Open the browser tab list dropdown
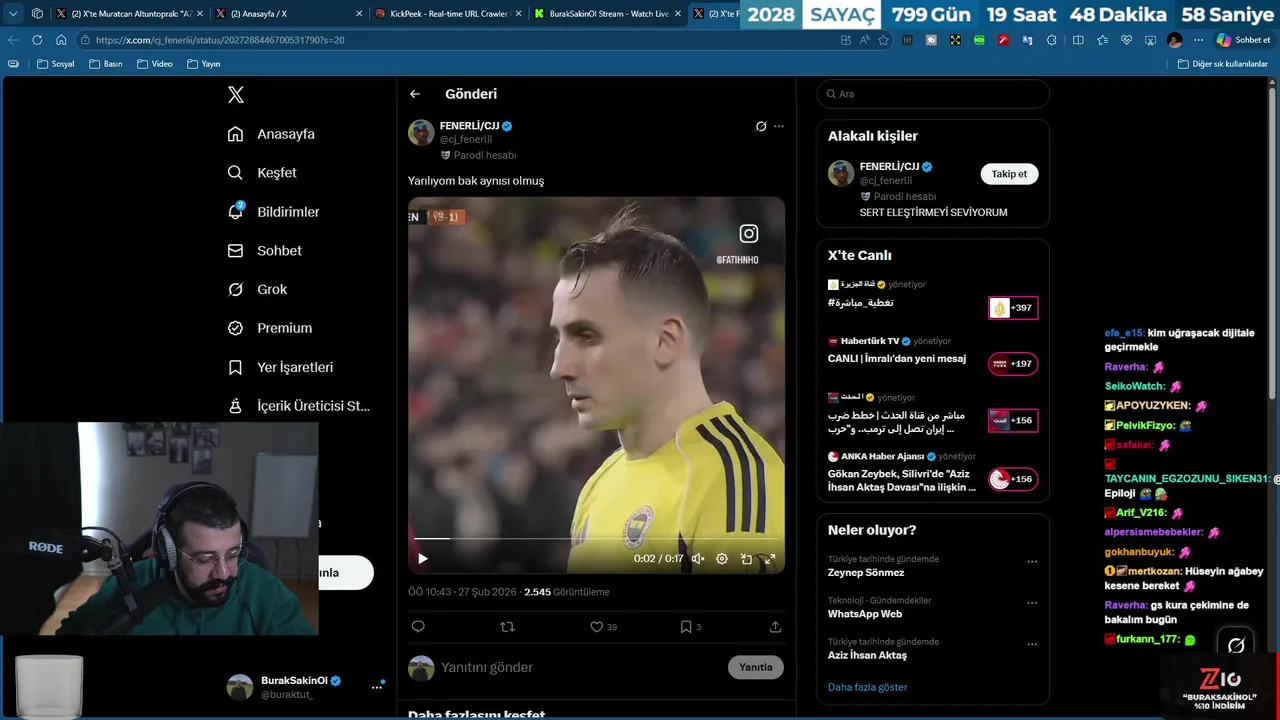Image resolution: width=1280 pixels, height=720 pixels. click(13, 14)
